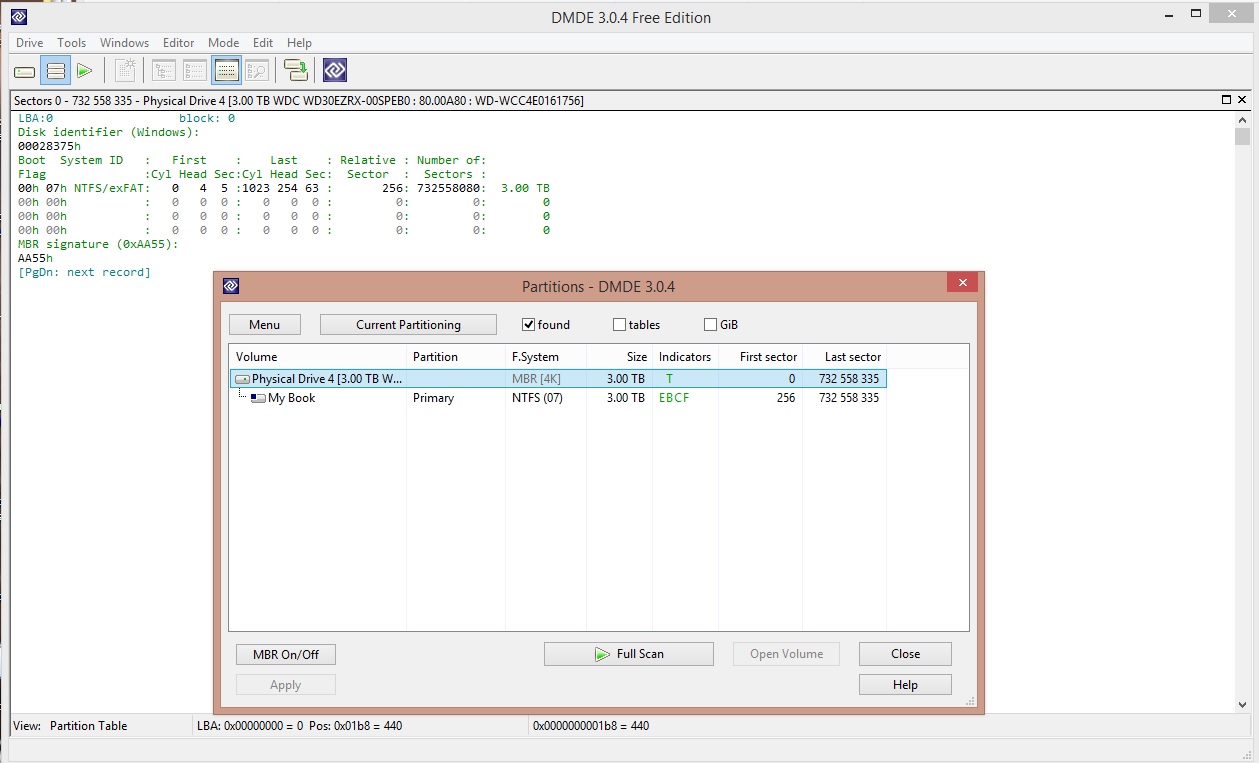Open the Tools menu
The height and width of the screenshot is (763, 1259).
(72, 43)
